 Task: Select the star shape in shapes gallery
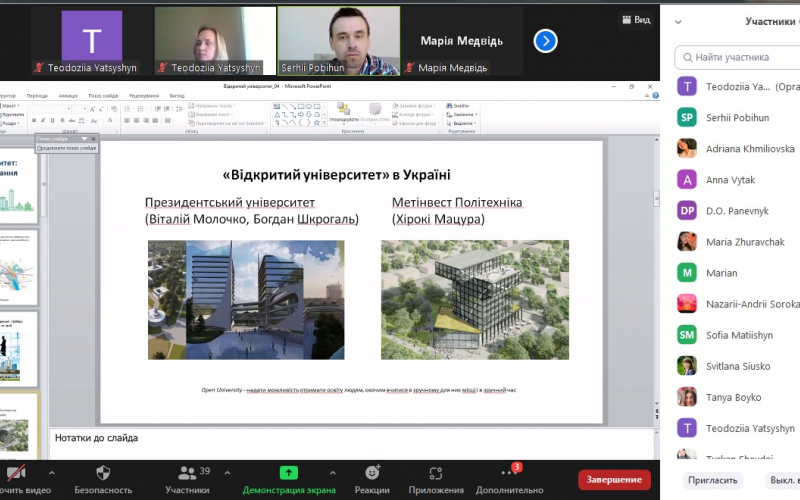pyautogui.click(x=317, y=122)
